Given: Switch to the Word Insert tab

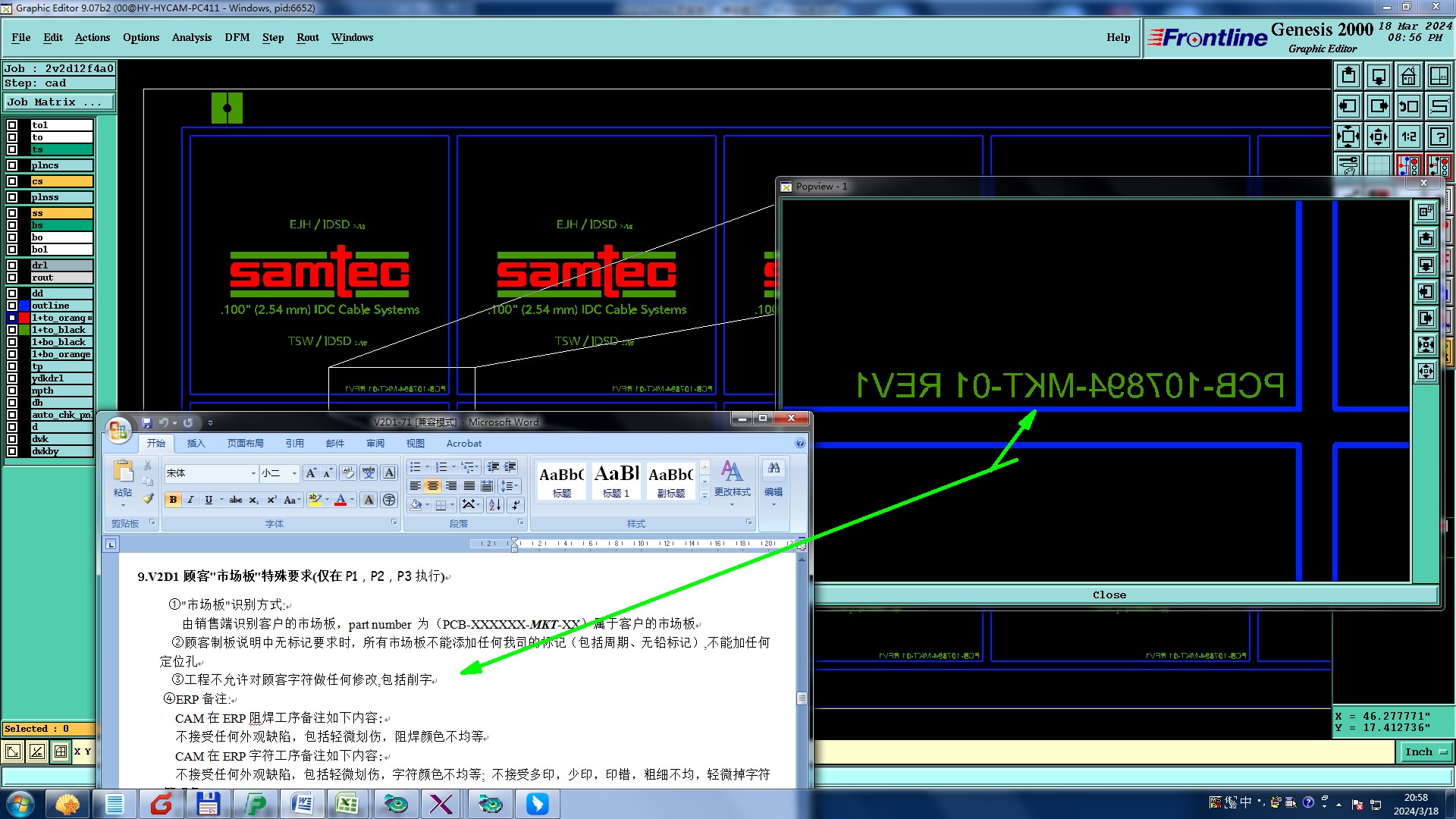Looking at the screenshot, I should 196,444.
